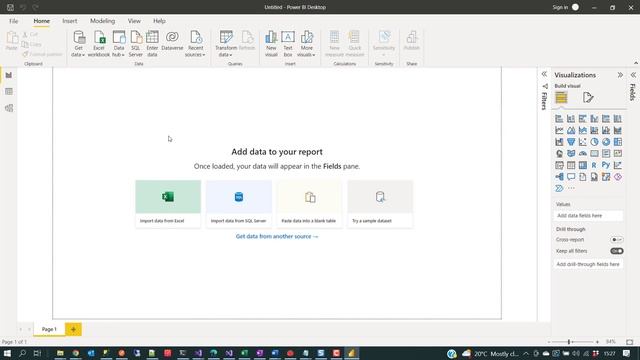Select the Page 1 tab

49,329
